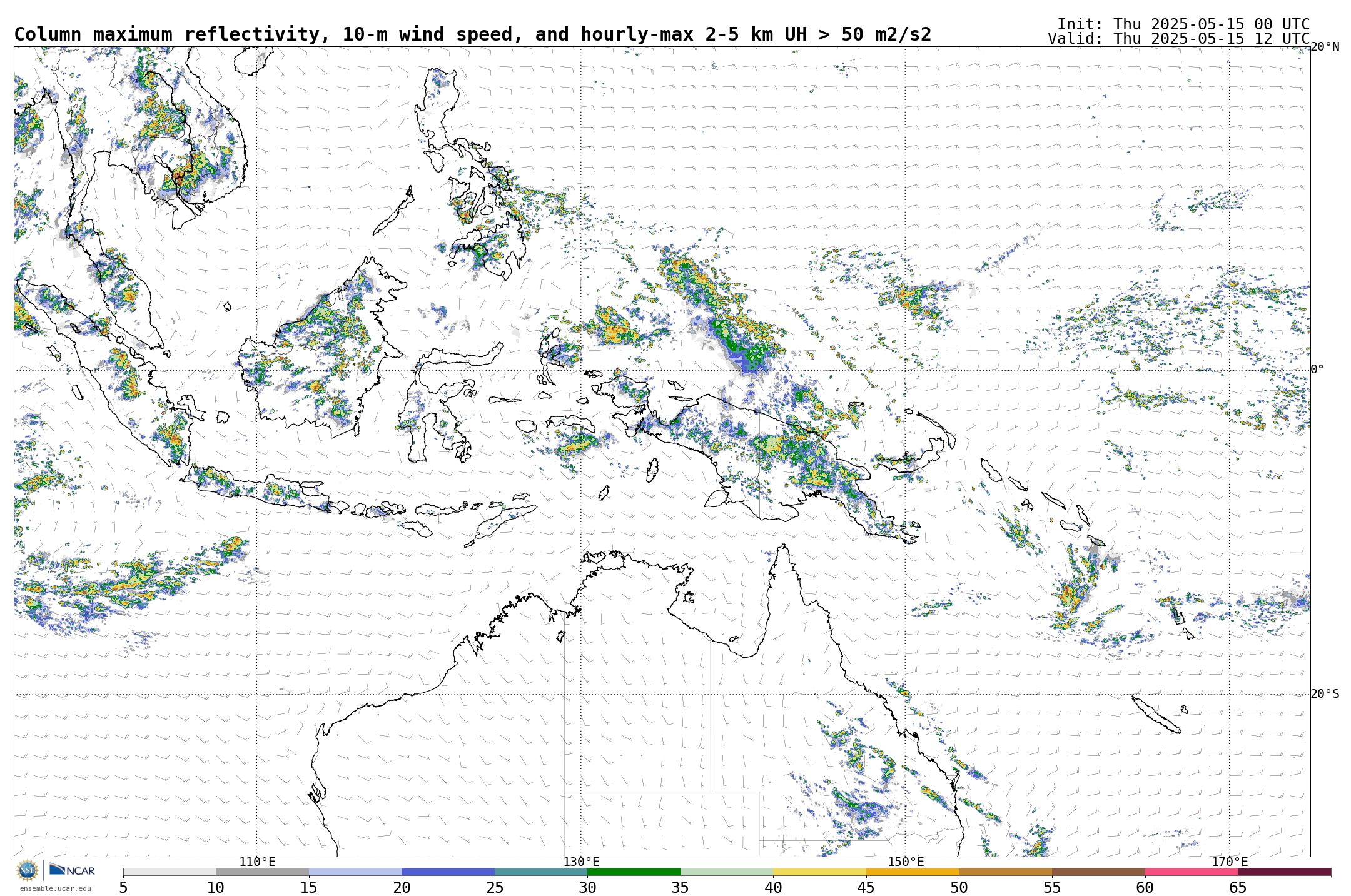Click the gray 10-15 colorbar segment
The height and width of the screenshot is (896, 1351).
tap(262, 872)
